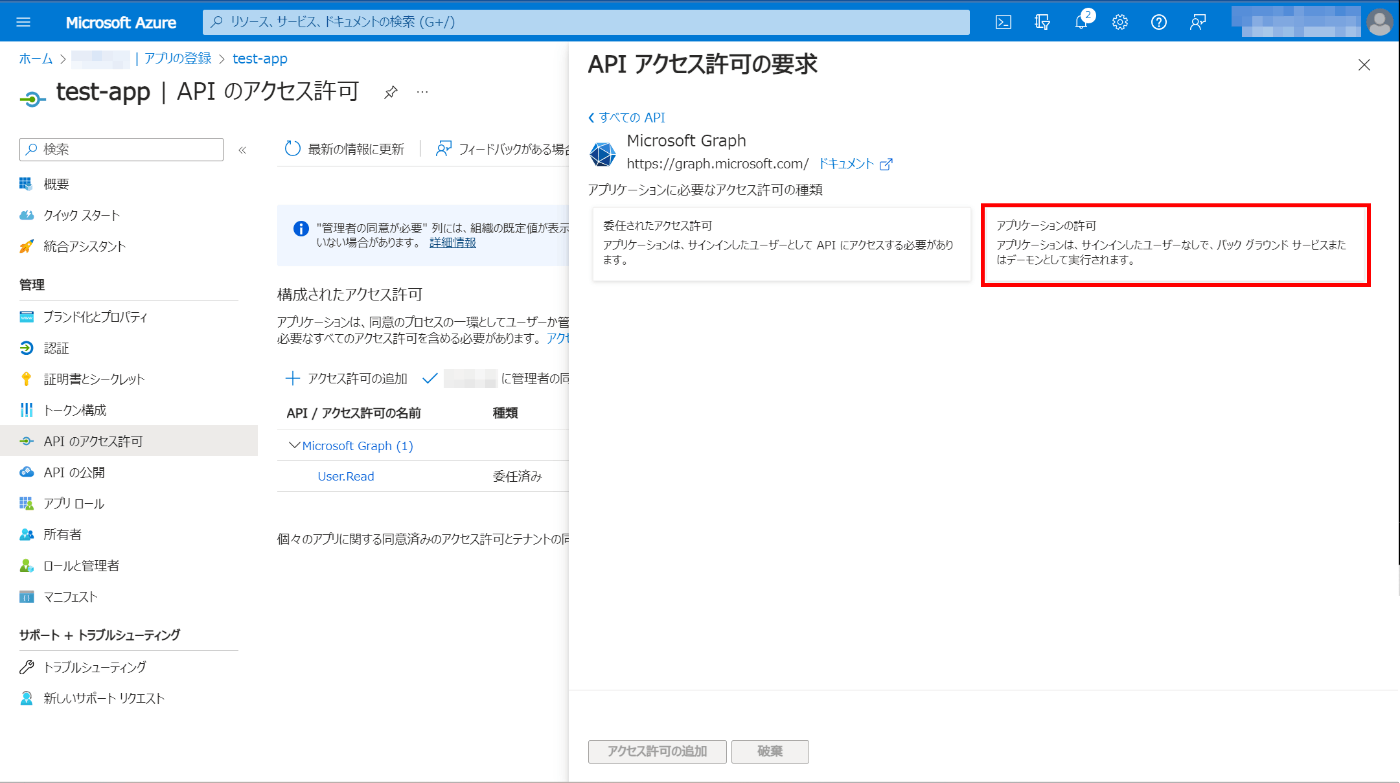Select API のアクセス許可 in the sidebar
Screen dimensions: 1400x783
(x=128, y=441)
